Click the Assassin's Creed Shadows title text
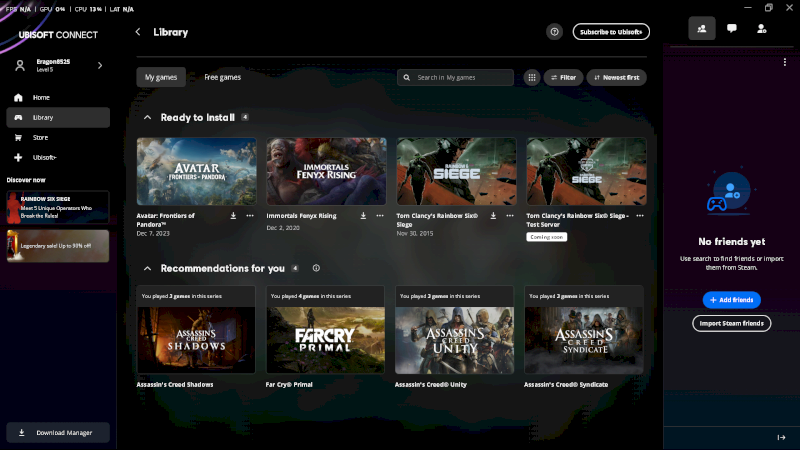This screenshot has height=450, width=800. click(x=175, y=385)
